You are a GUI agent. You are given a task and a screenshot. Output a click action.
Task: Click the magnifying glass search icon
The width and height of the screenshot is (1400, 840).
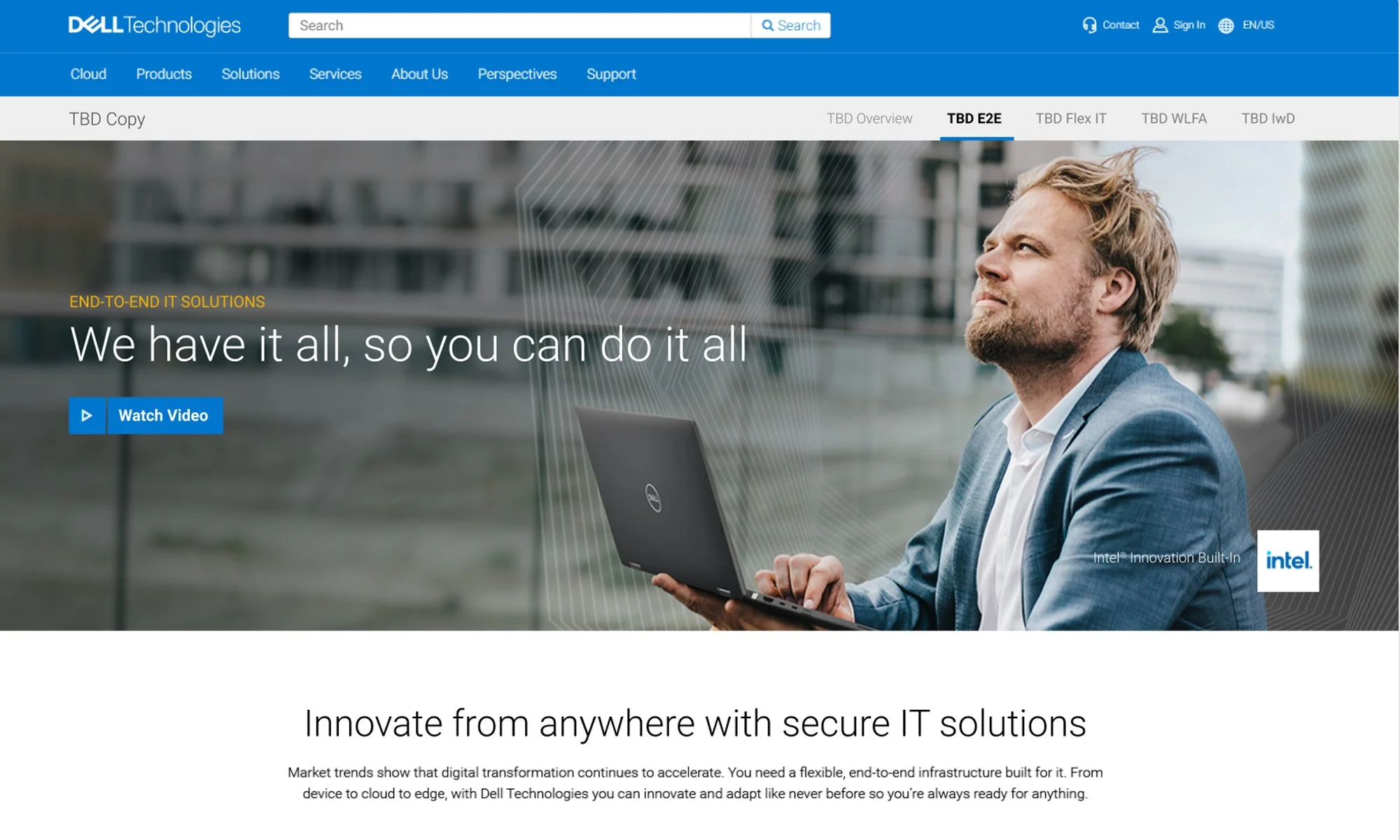[x=768, y=25]
